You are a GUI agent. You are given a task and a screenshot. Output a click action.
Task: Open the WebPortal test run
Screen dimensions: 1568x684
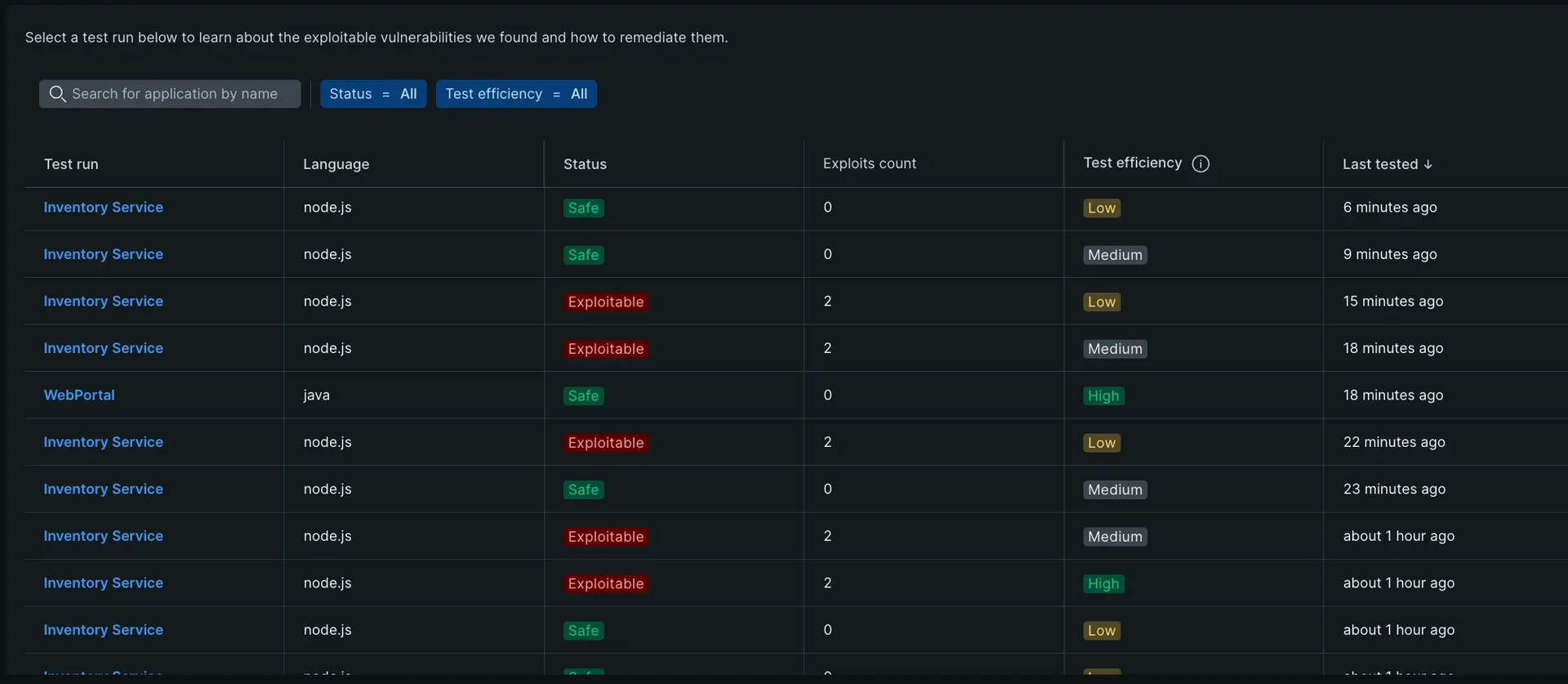tap(79, 396)
